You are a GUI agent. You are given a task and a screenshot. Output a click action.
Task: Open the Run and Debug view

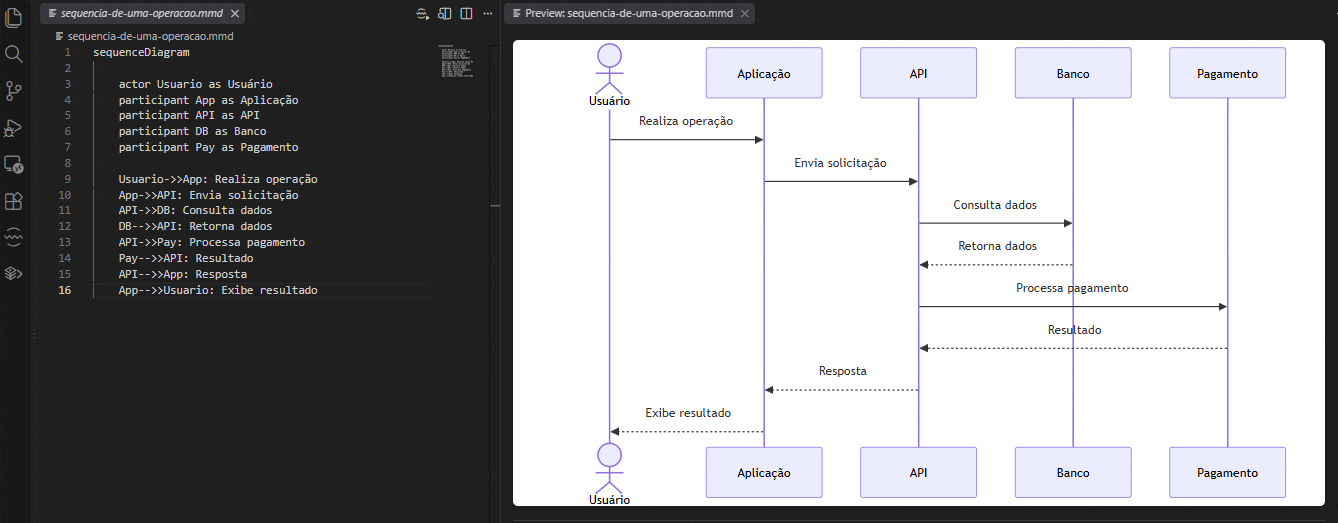point(14,128)
